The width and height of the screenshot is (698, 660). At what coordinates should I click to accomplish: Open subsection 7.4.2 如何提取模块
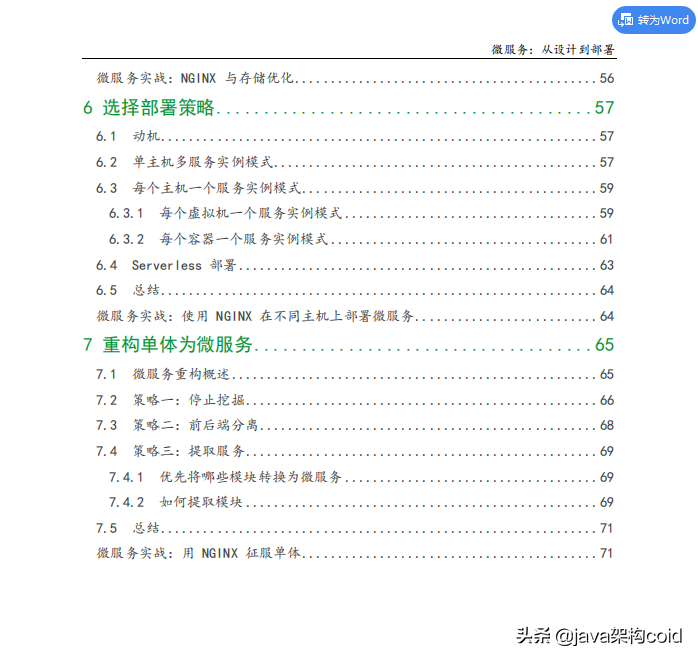(x=361, y=502)
